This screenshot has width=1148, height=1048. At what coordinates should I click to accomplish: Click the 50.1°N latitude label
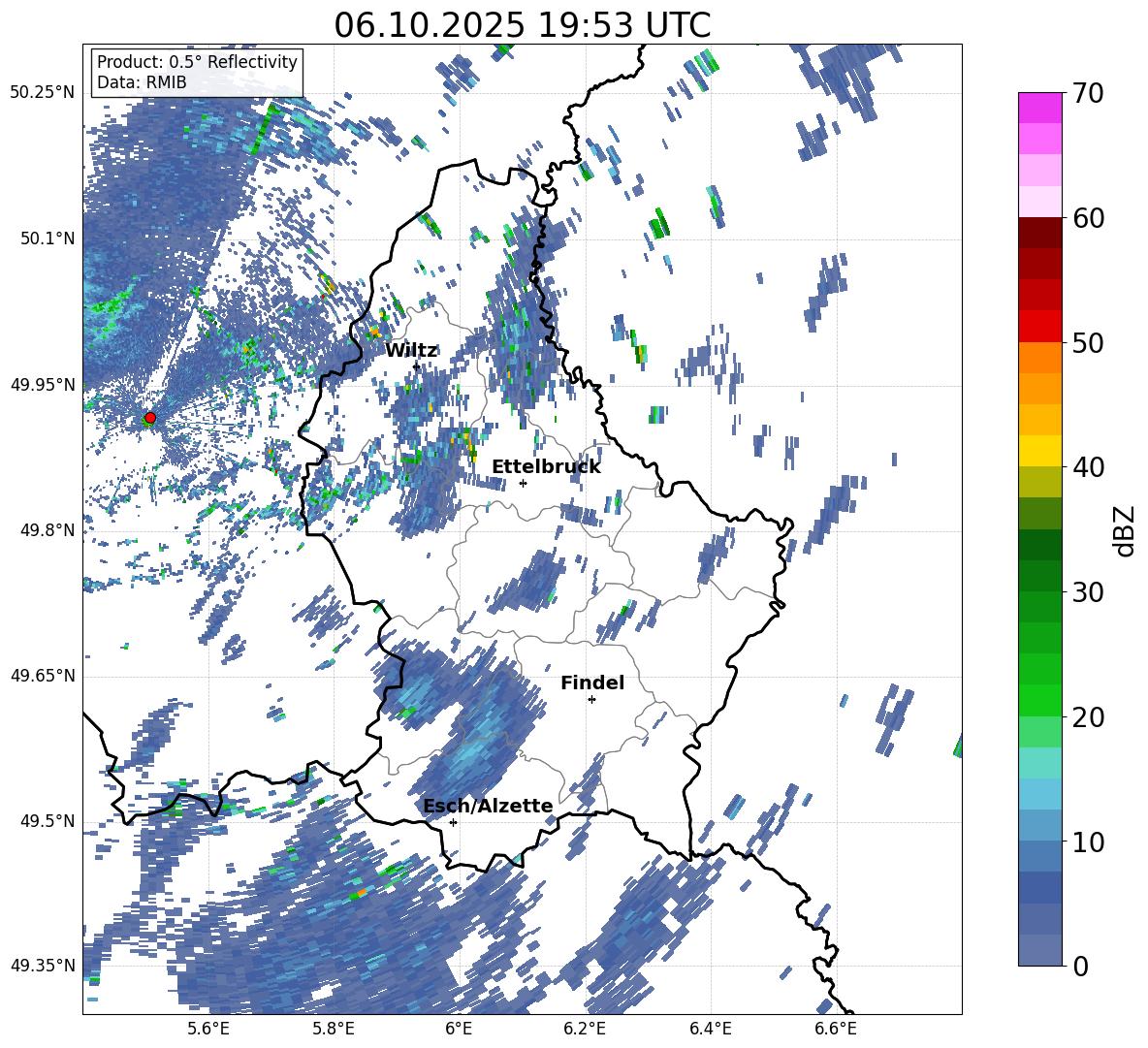point(47,238)
